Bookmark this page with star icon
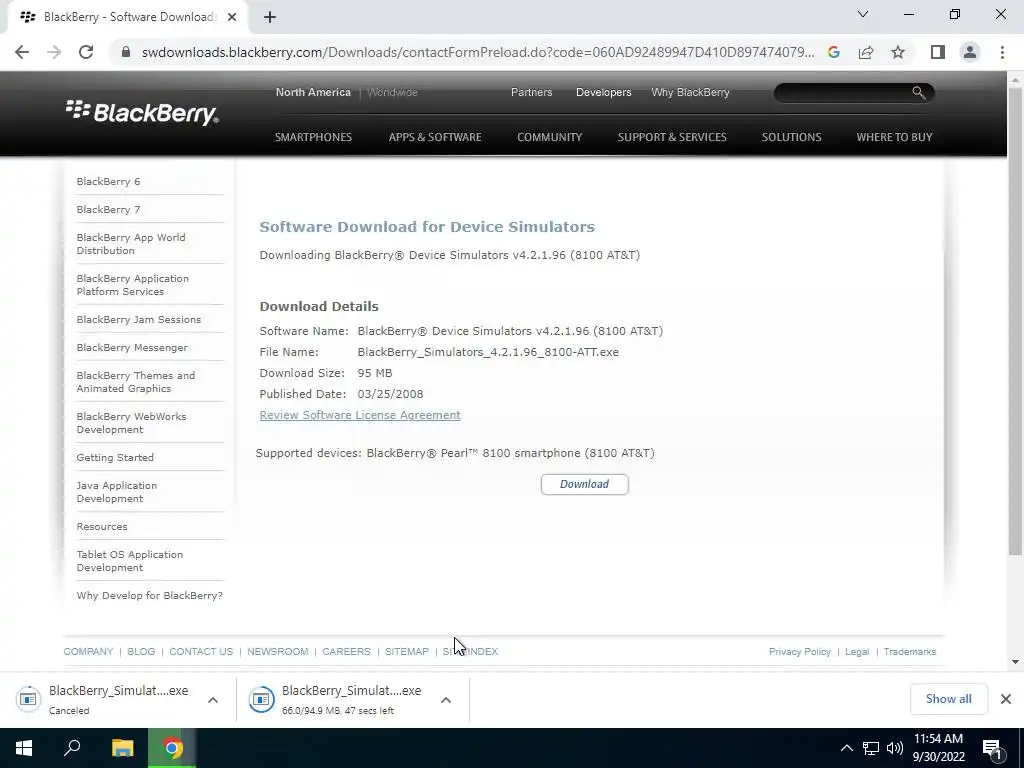 (898, 52)
